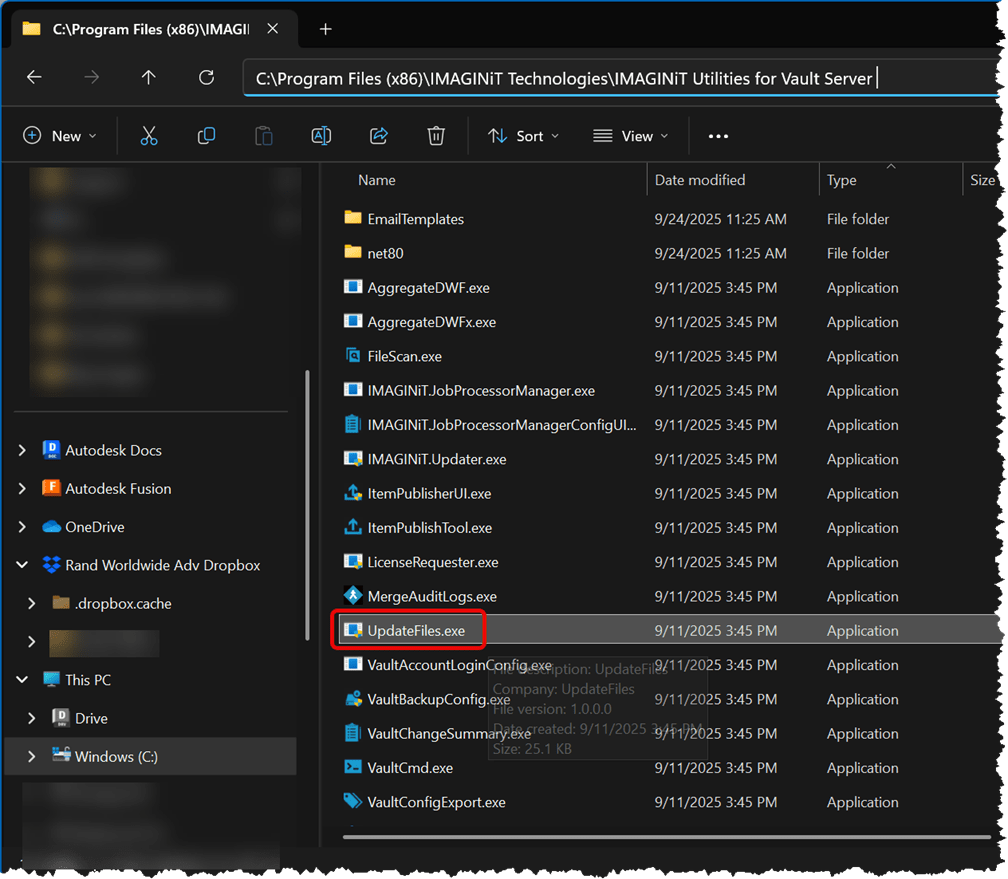Open the Sort dropdown menu
The width and height of the screenshot is (1008, 879).
(524, 136)
